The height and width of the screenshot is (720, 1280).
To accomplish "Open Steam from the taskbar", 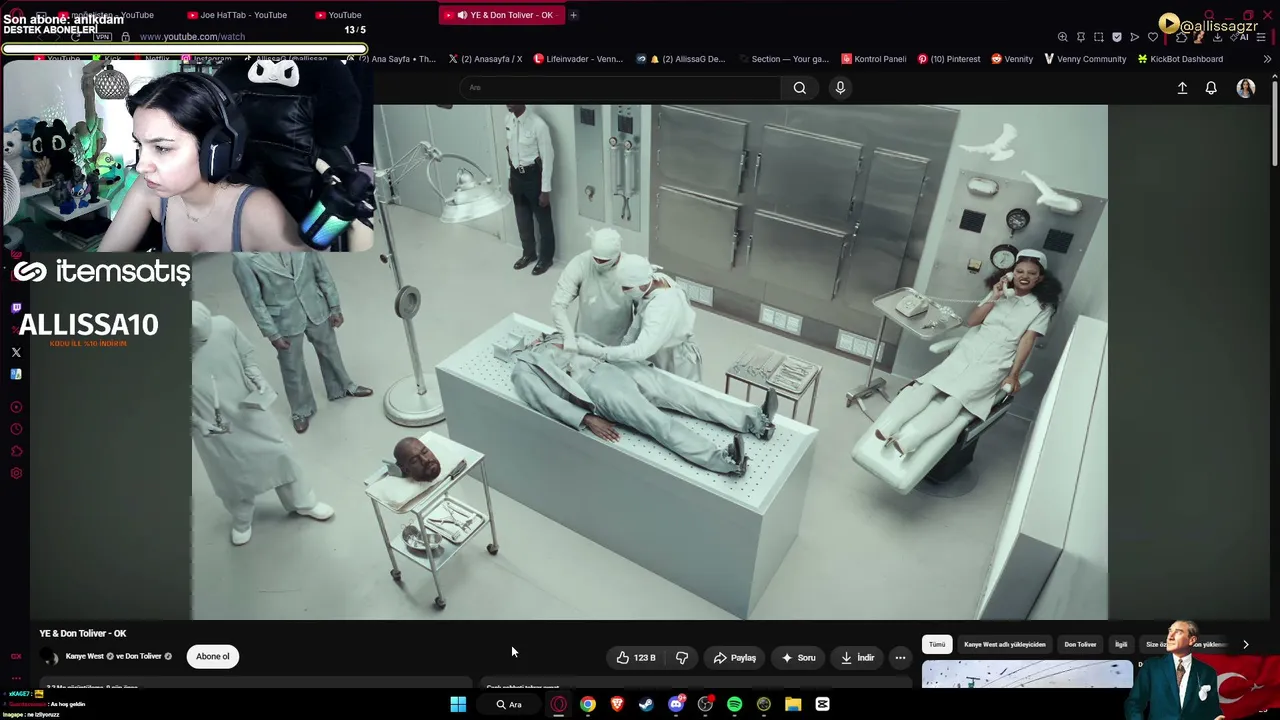I will click(x=646, y=704).
